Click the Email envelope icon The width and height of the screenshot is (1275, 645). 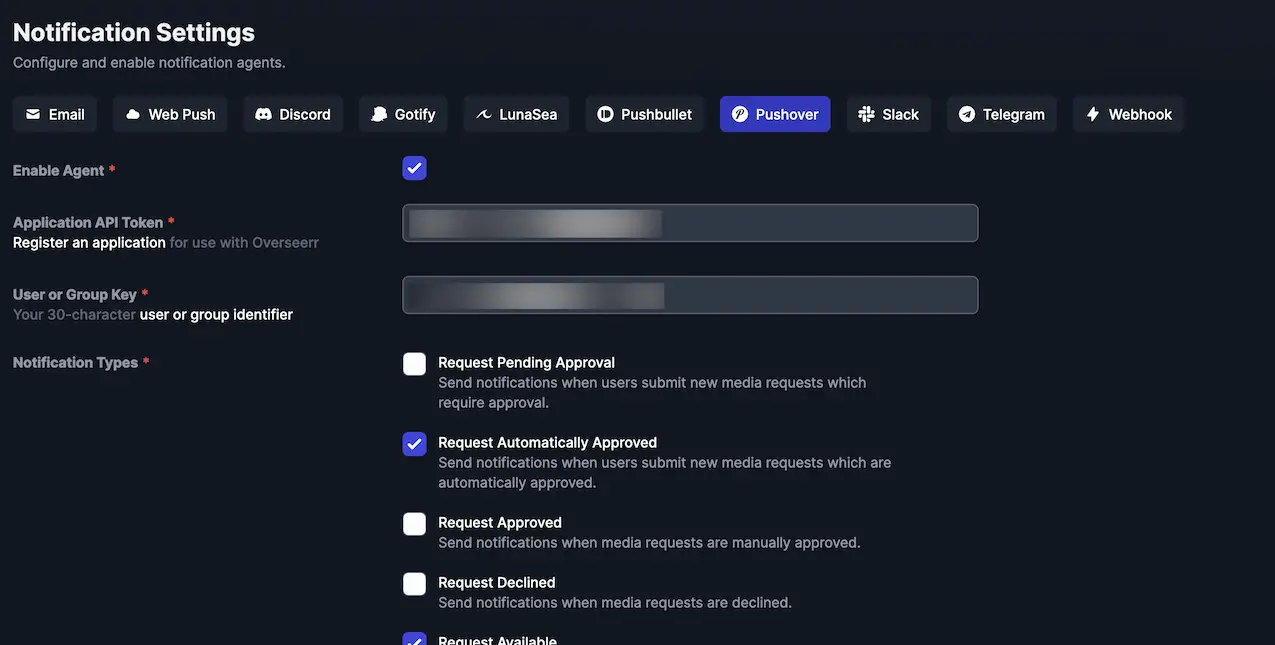point(33,114)
